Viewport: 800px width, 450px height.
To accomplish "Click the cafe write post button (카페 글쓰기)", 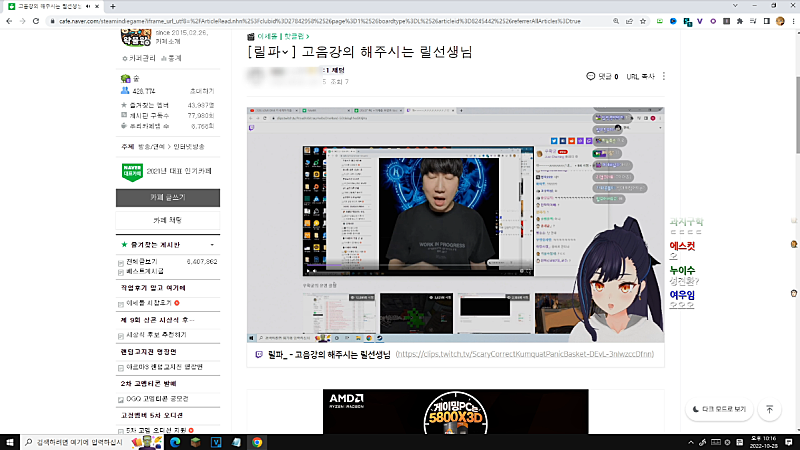I will click(x=168, y=198).
